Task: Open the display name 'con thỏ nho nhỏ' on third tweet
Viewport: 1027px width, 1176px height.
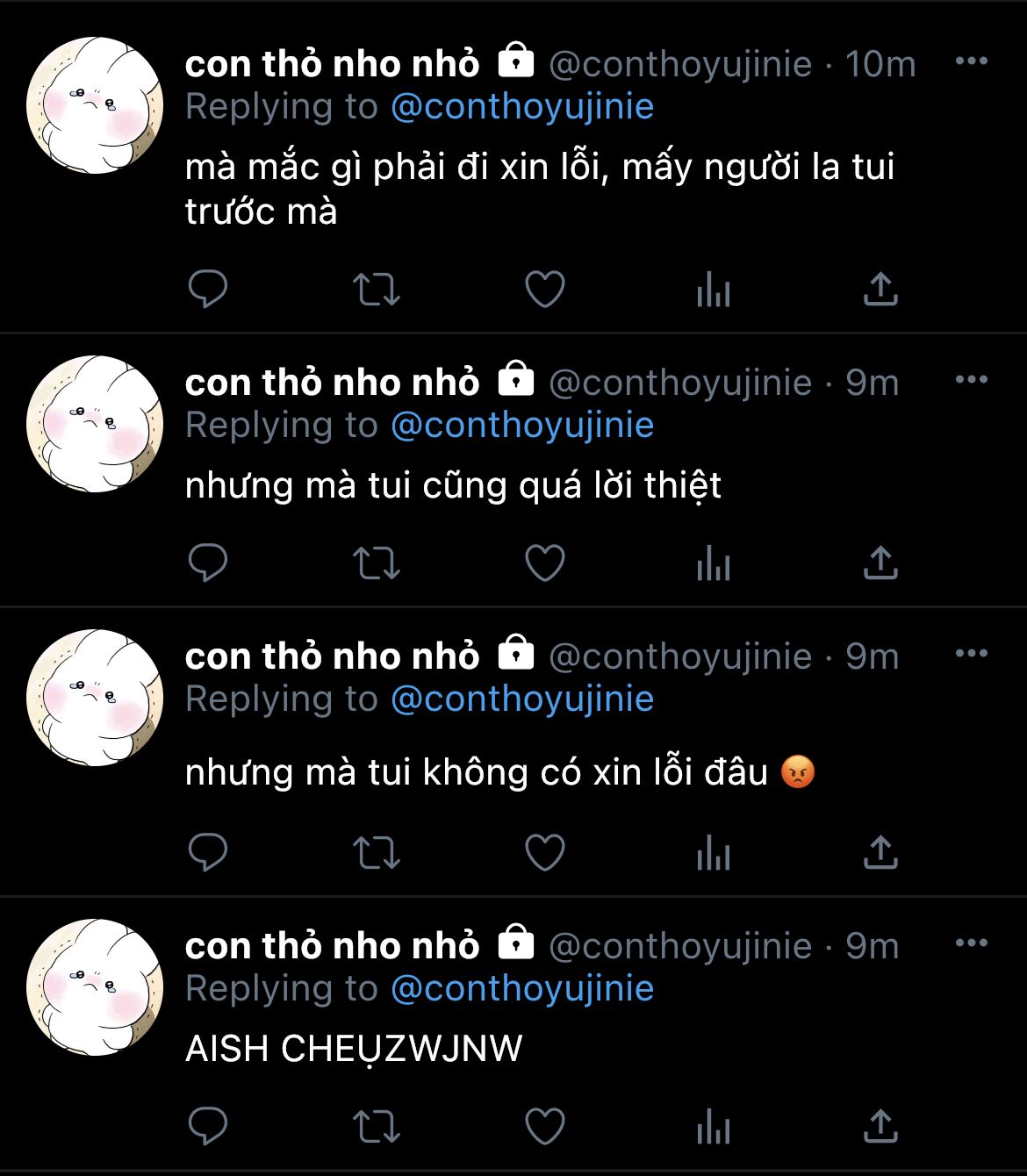Action: (333, 656)
